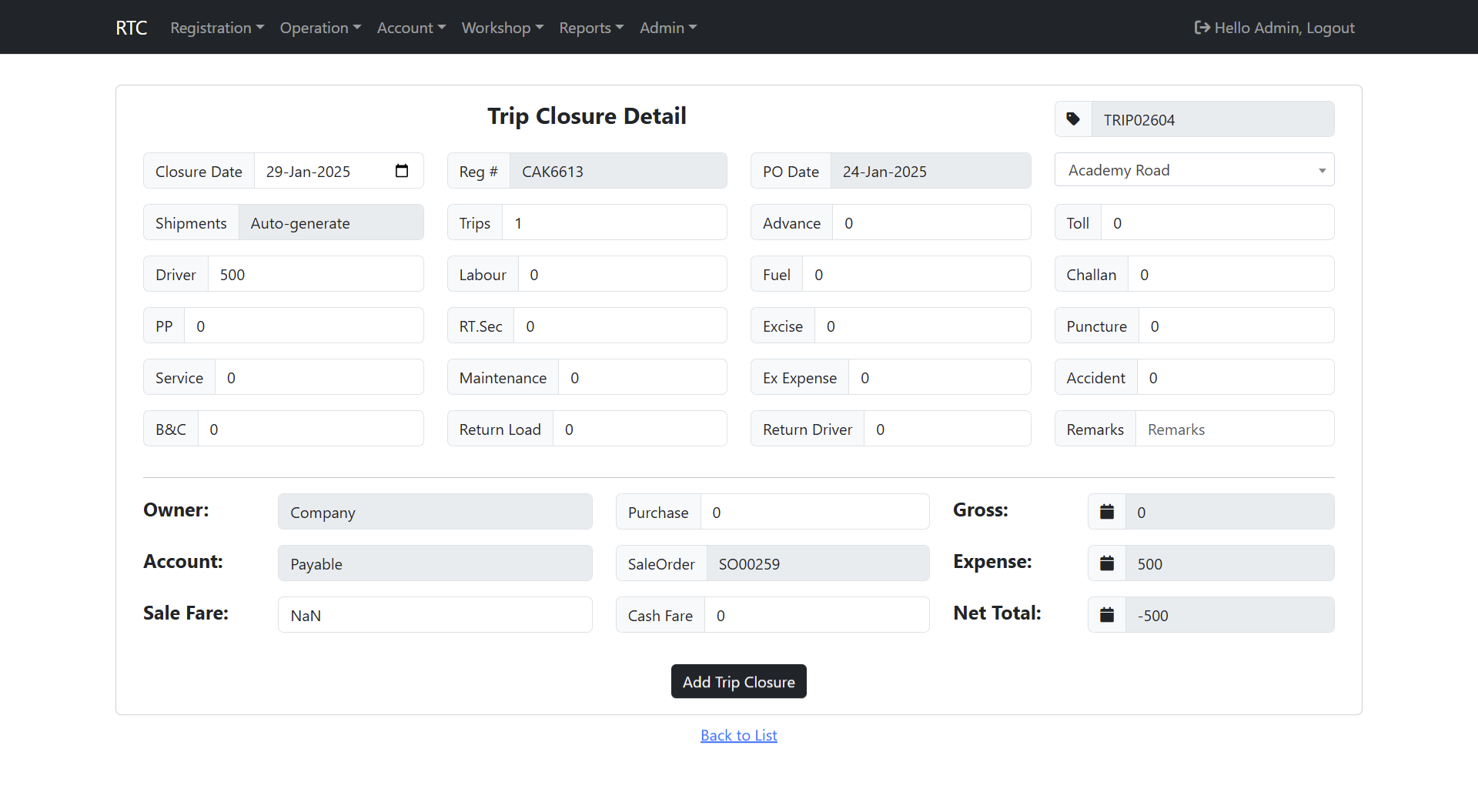The image size is (1478, 812).
Task: Click the tag icon beside TRIP02604
Action: tap(1073, 119)
